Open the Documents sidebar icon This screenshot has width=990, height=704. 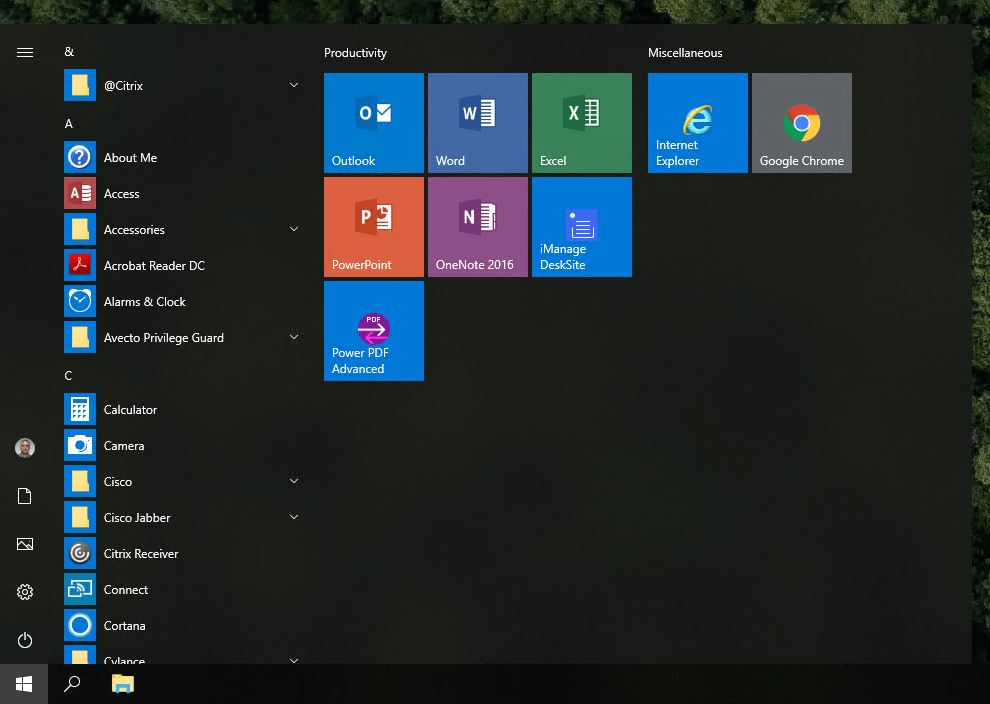pyautogui.click(x=25, y=496)
